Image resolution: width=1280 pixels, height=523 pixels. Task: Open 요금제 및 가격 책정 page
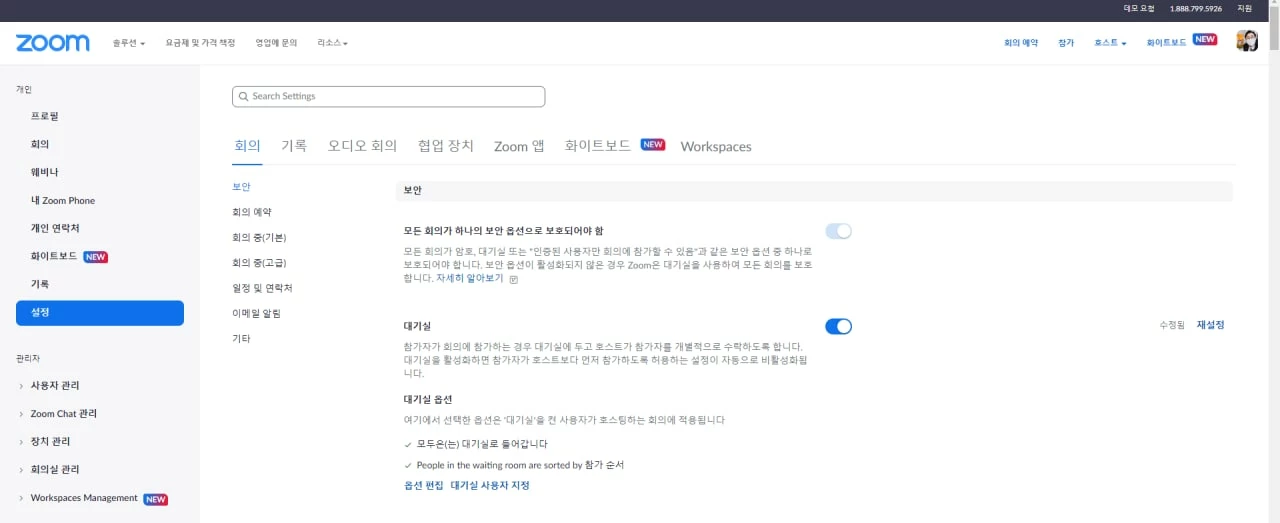200,44
